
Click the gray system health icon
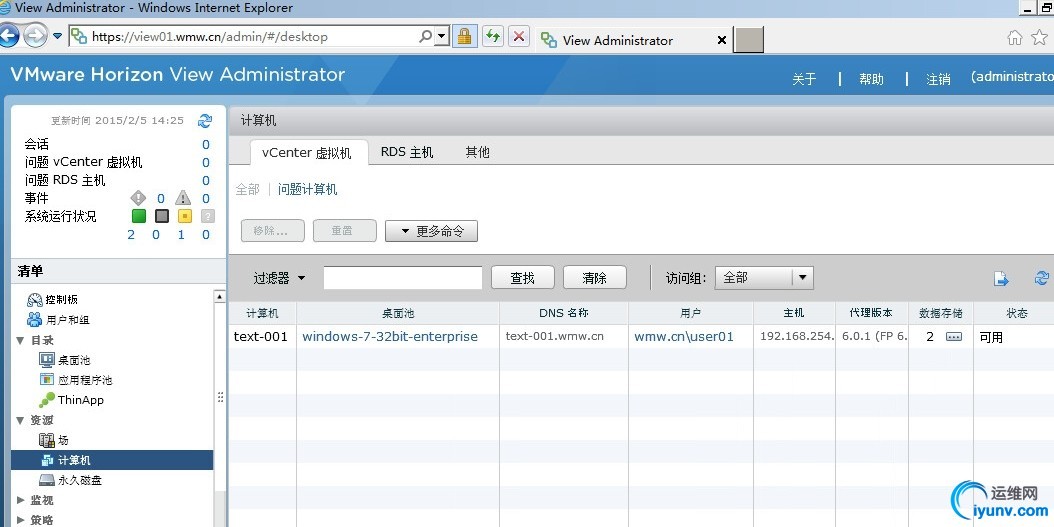pyautogui.click(x=161, y=216)
